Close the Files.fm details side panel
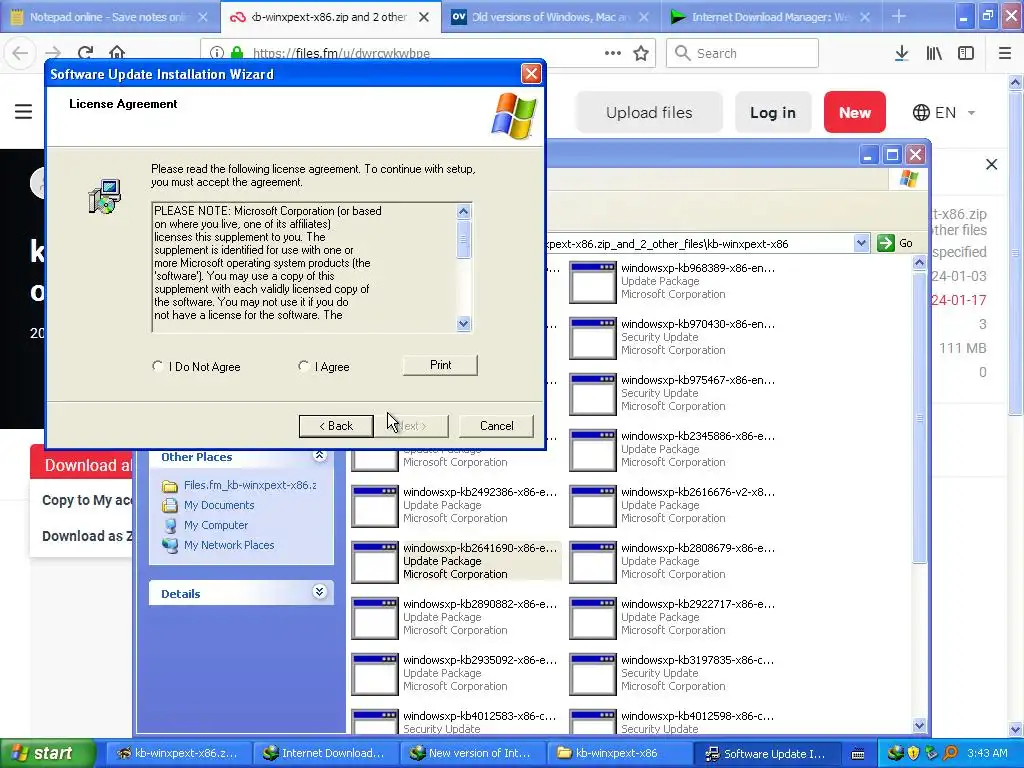1024x768 pixels. point(991,165)
